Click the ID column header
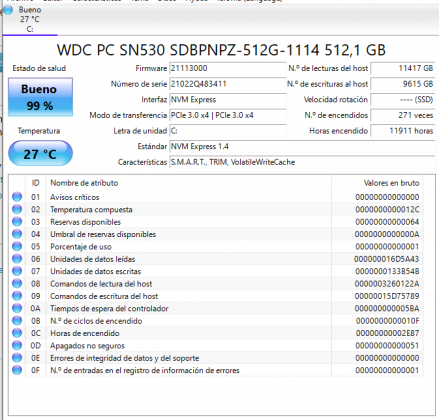This screenshot has width=439, height=420. tap(36, 183)
